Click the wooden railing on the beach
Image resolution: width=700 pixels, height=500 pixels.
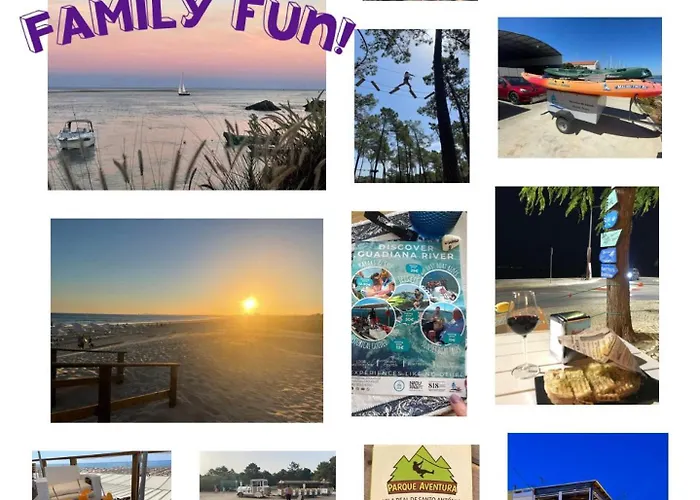click(x=114, y=386)
